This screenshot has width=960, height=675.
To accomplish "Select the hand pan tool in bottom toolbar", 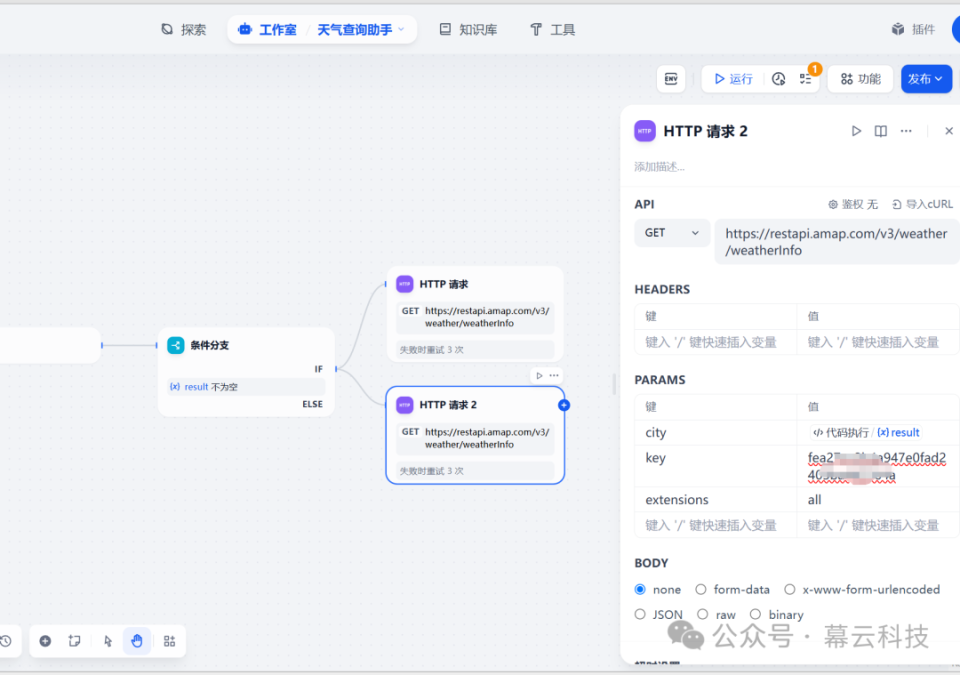I will [137, 641].
